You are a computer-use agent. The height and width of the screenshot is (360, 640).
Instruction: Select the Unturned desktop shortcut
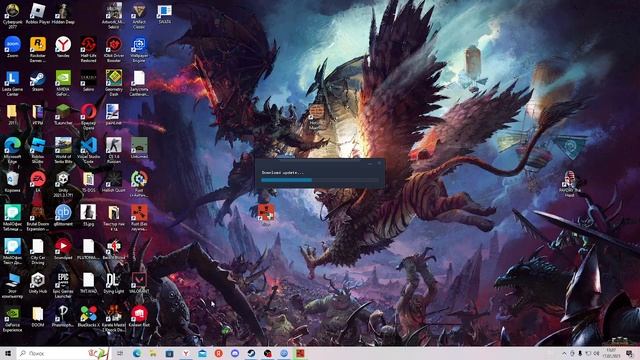139,148
